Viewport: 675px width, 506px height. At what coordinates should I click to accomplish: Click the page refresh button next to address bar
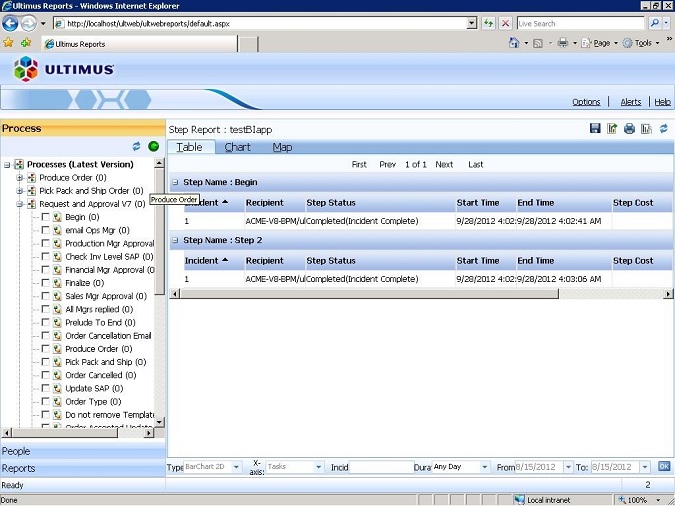488,23
